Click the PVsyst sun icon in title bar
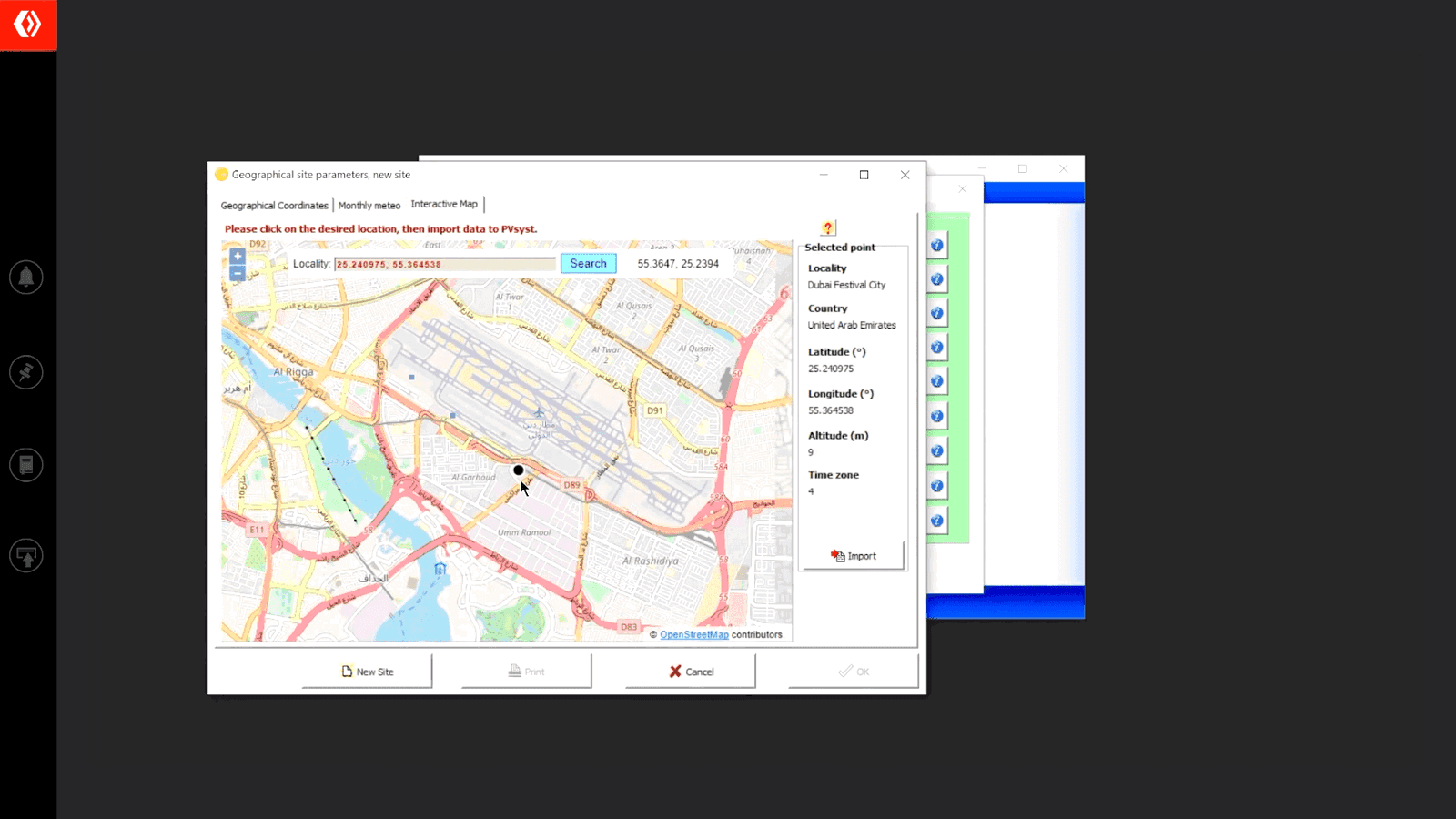The image size is (1456, 819). pos(221,175)
